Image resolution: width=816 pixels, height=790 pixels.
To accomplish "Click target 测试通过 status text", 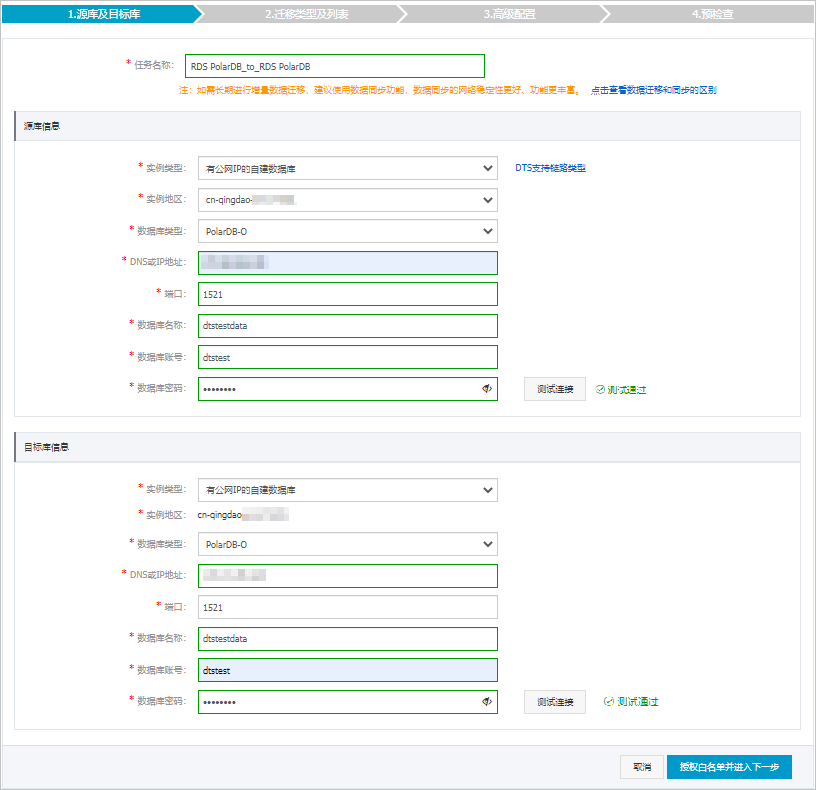I will 637,702.
